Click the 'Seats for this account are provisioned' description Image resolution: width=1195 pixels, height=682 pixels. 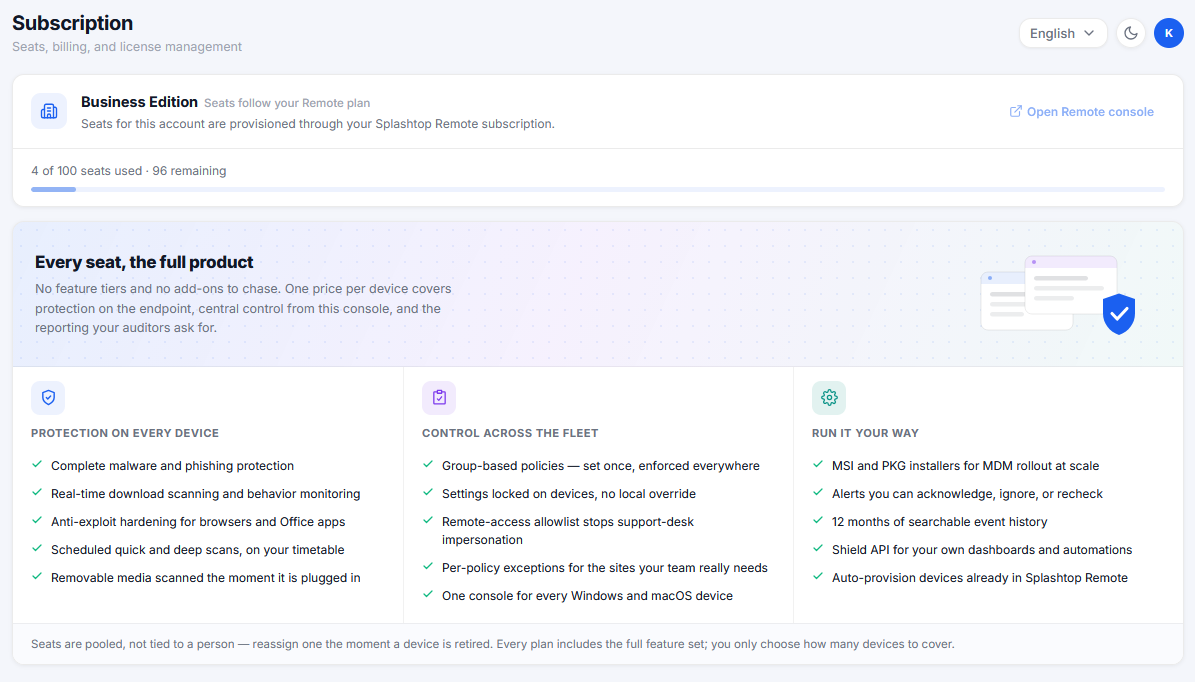point(318,123)
